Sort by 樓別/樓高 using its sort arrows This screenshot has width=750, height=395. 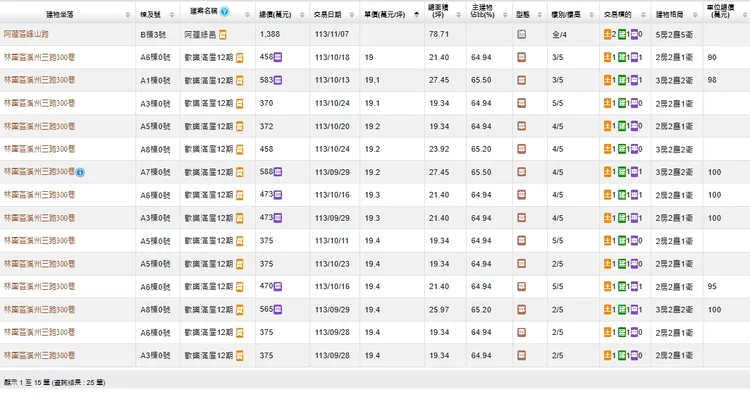pyautogui.click(x=592, y=15)
